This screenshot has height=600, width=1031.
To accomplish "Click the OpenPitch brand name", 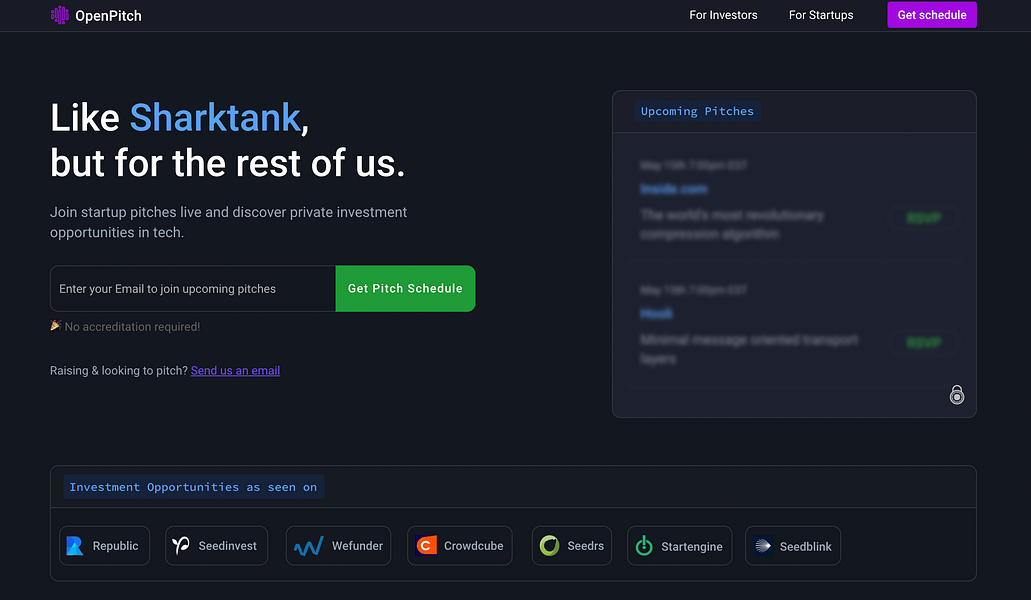I will (108, 16).
